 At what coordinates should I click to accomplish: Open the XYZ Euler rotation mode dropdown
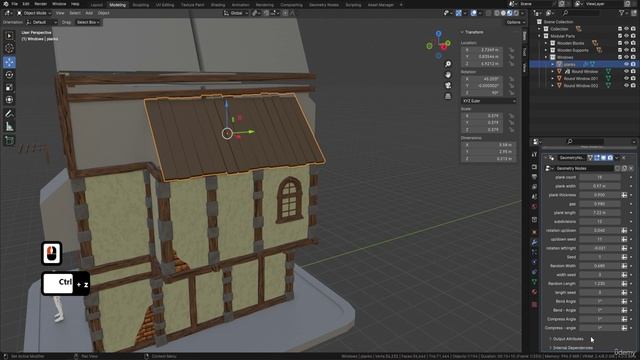tap(489, 101)
